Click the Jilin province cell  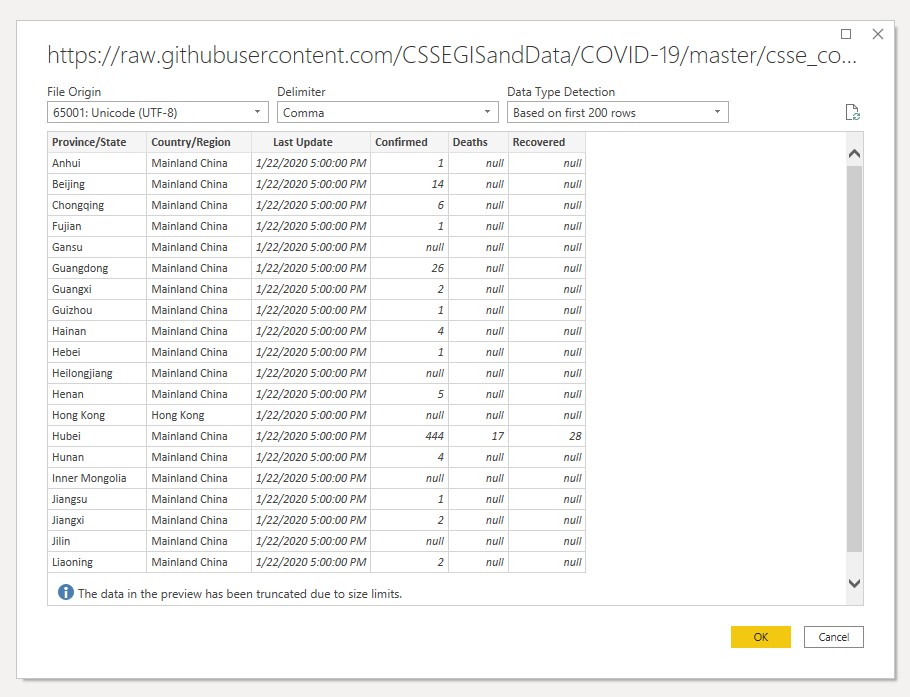(97, 541)
